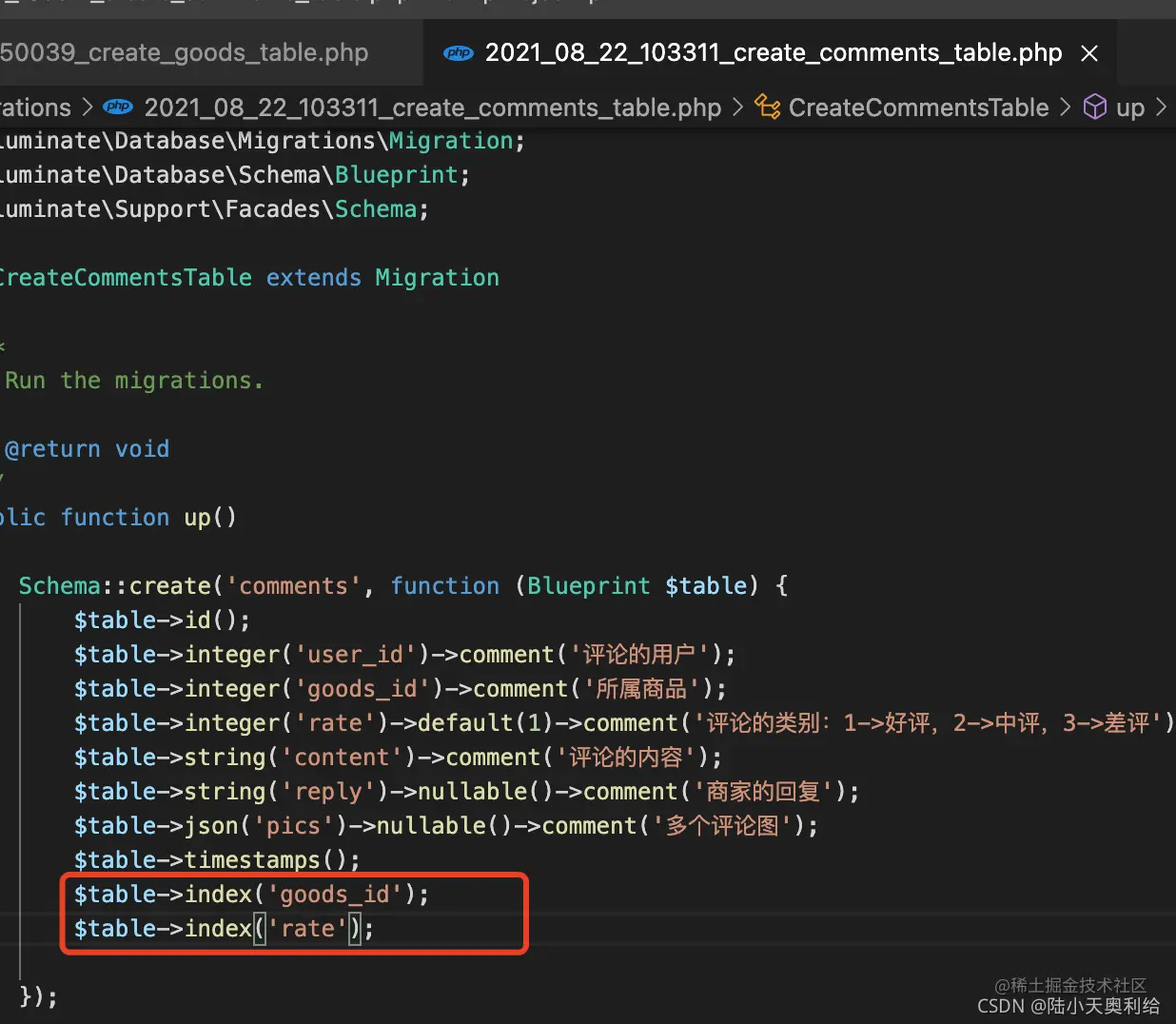Click 'comments' string in Schema::create
The image size is (1176, 1024).
point(294,586)
